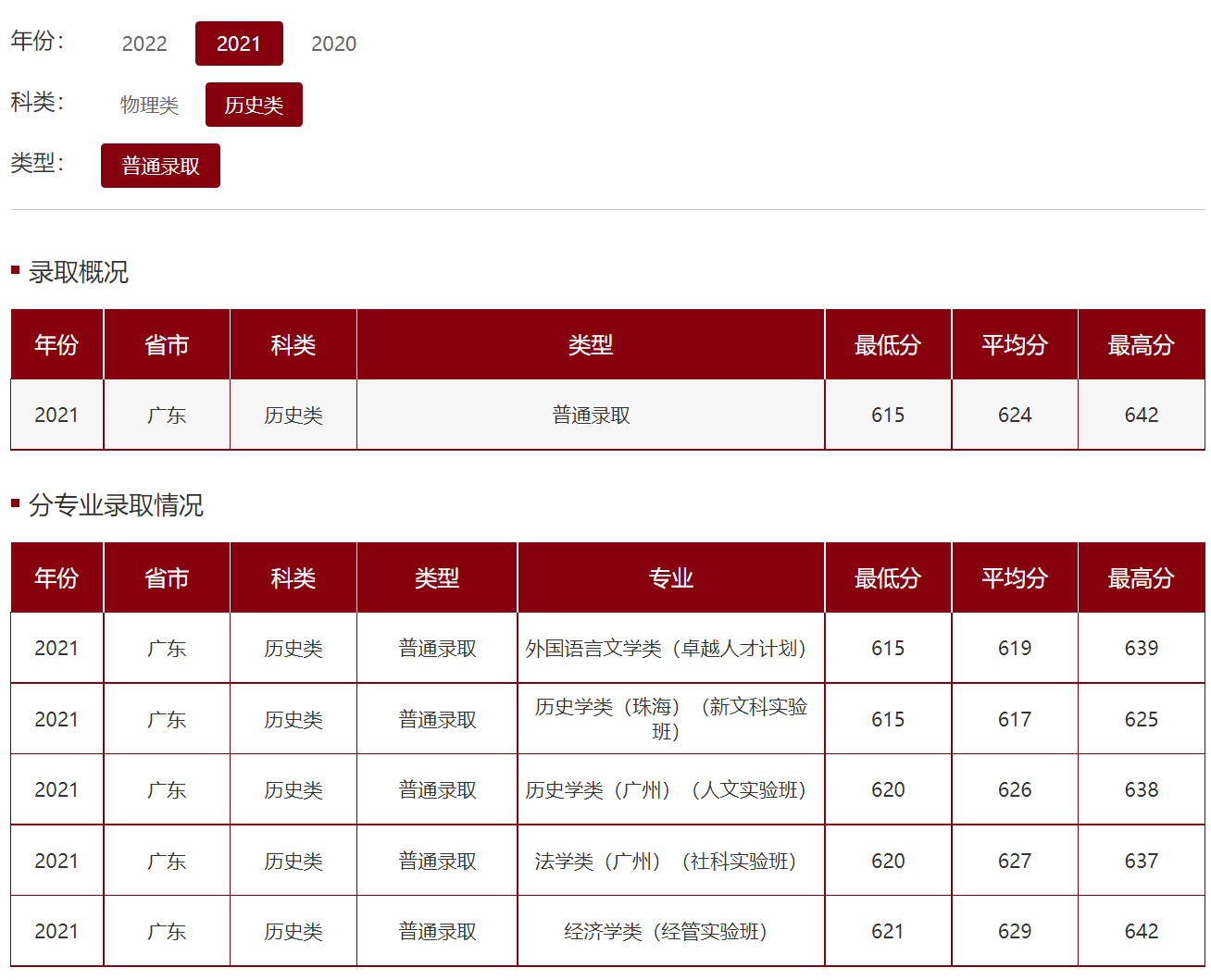
Task: Click max score 625 cell
Action: pyautogui.click(x=1142, y=719)
